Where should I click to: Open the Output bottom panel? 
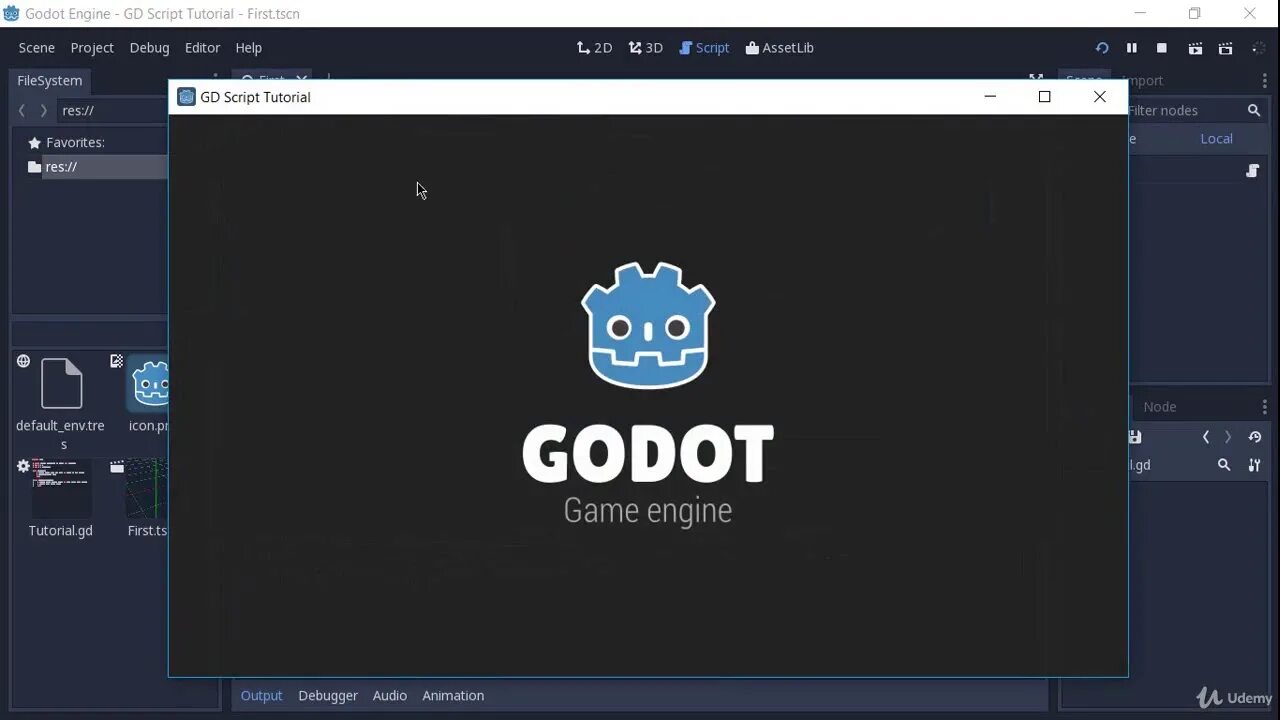point(261,696)
